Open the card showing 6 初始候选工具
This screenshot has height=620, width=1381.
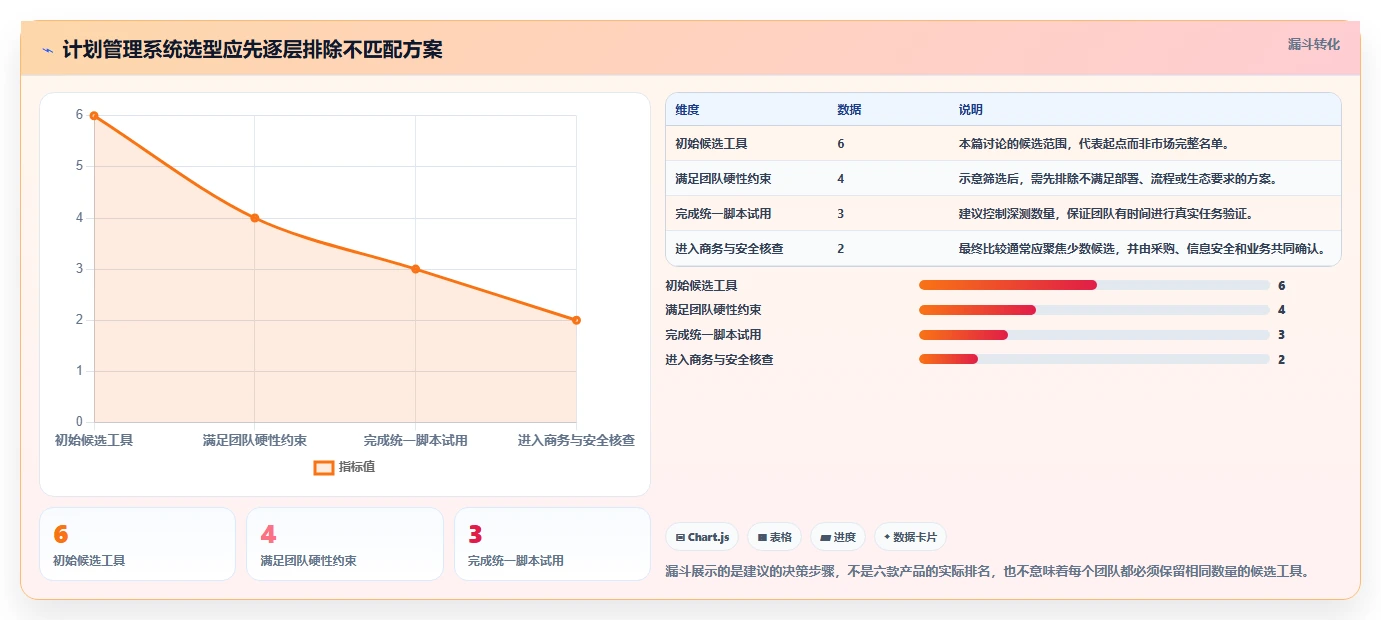[x=138, y=544]
